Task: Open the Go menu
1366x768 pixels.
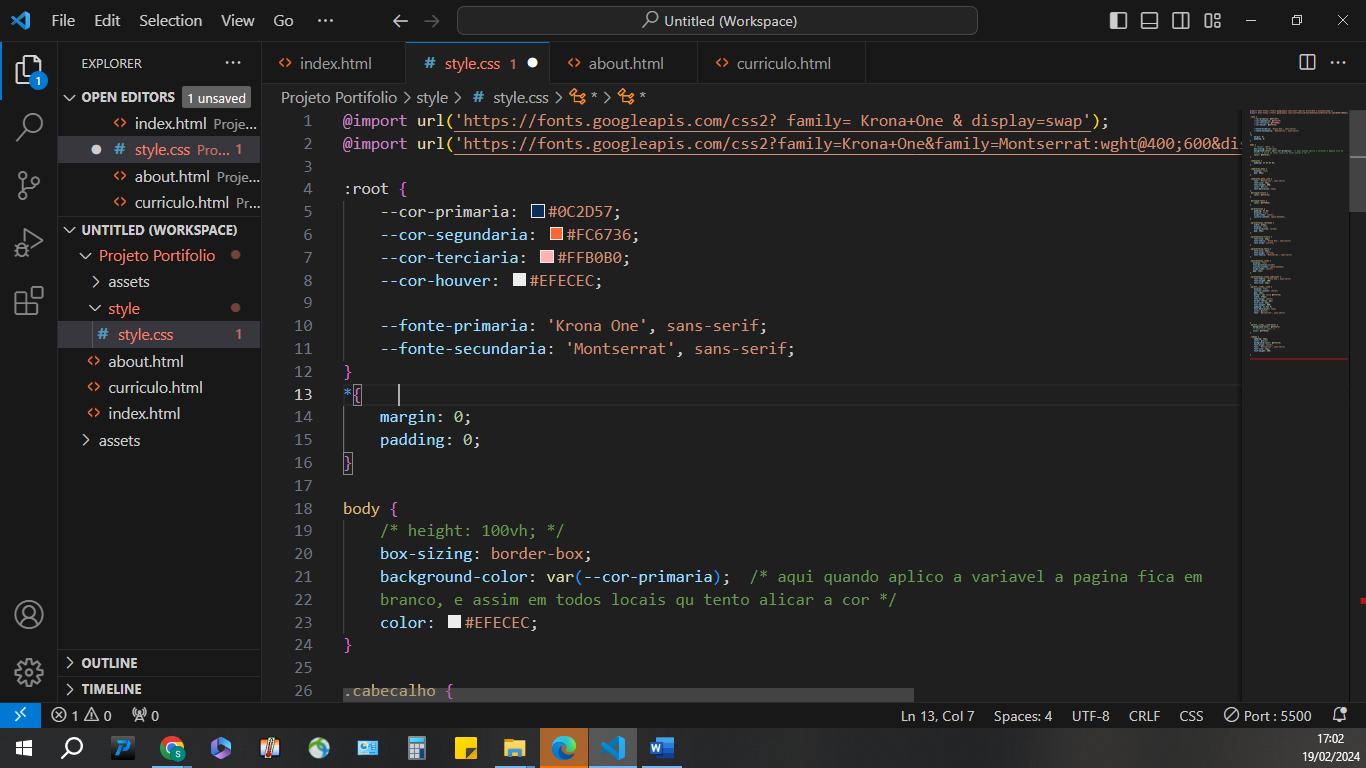Action: coord(284,20)
